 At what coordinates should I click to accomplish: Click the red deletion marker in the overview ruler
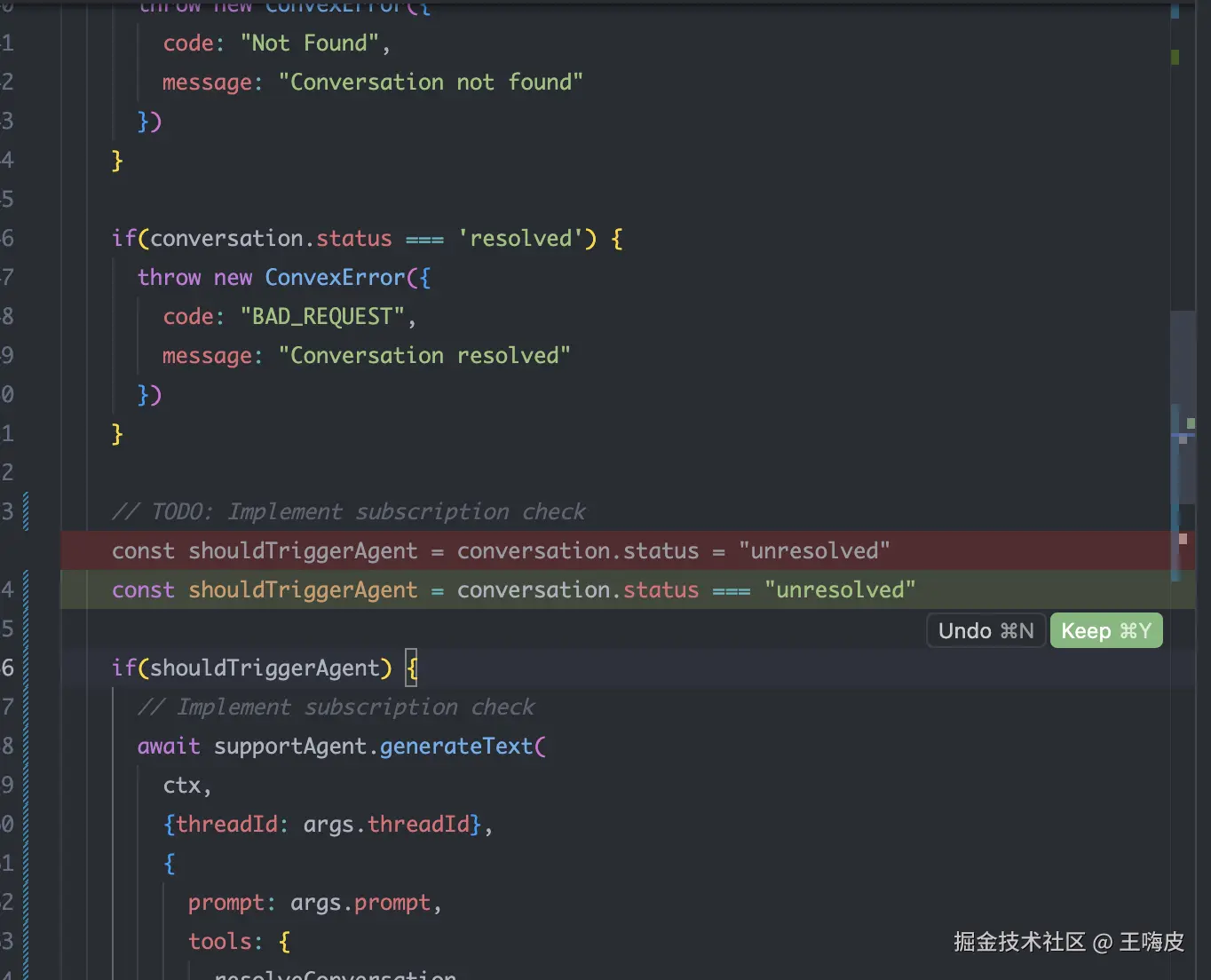[1183, 539]
